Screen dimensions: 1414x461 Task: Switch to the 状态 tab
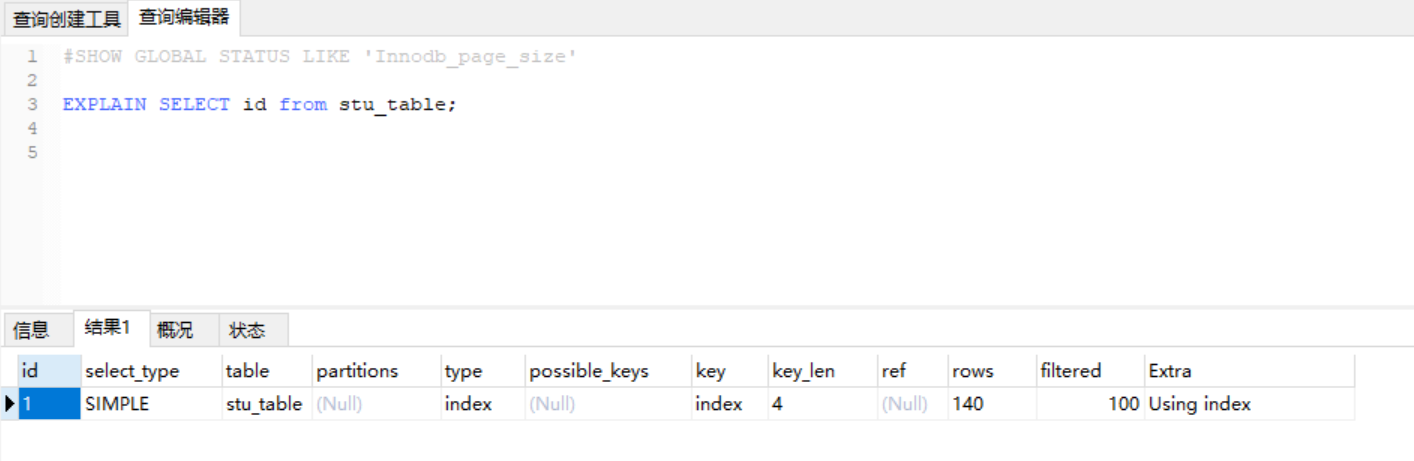[247, 330]
